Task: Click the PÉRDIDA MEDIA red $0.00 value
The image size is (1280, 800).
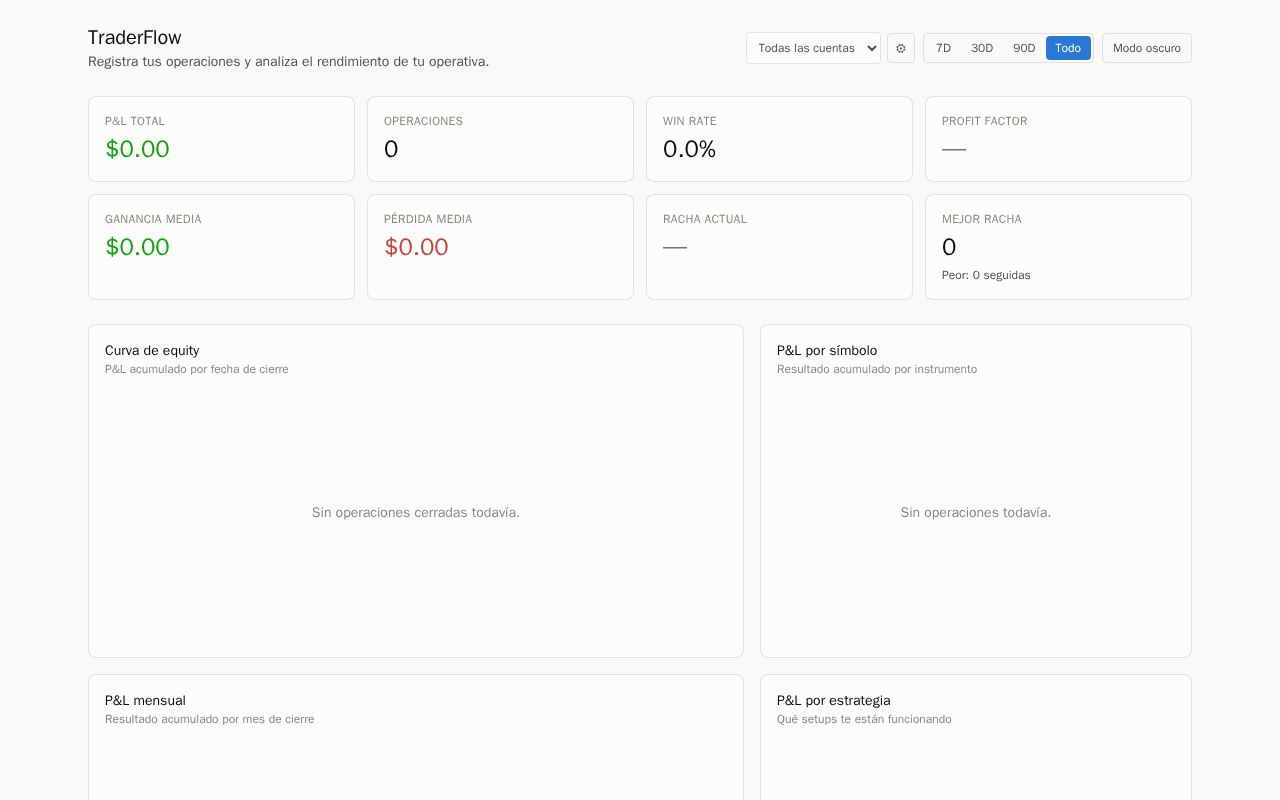Action: pos(416,247)
